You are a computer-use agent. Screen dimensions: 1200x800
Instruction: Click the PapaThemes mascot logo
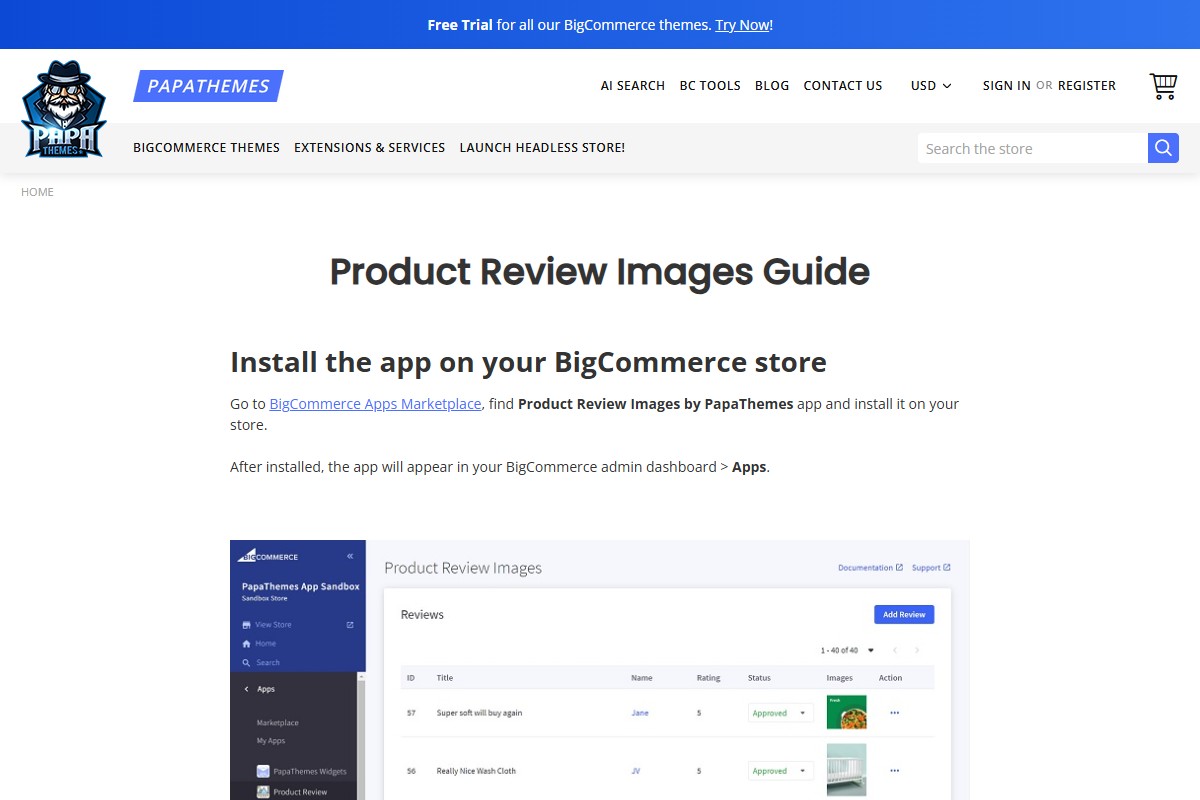(63, 108)
